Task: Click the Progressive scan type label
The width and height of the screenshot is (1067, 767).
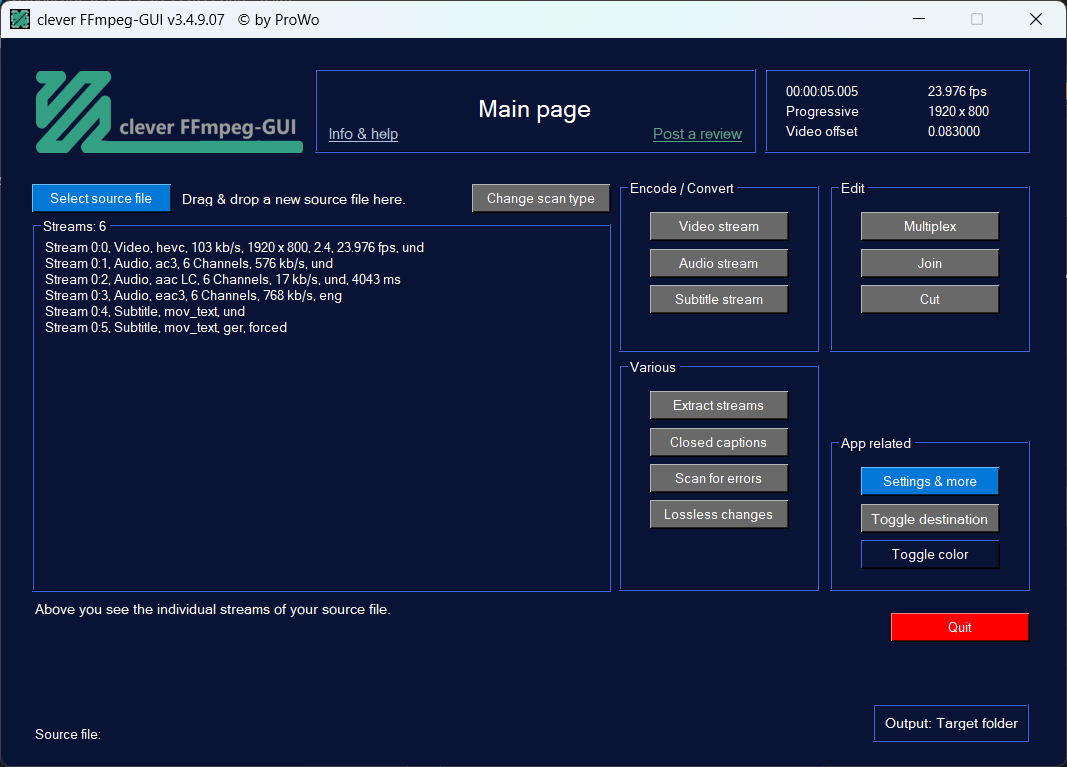Action: coord(822,111)
